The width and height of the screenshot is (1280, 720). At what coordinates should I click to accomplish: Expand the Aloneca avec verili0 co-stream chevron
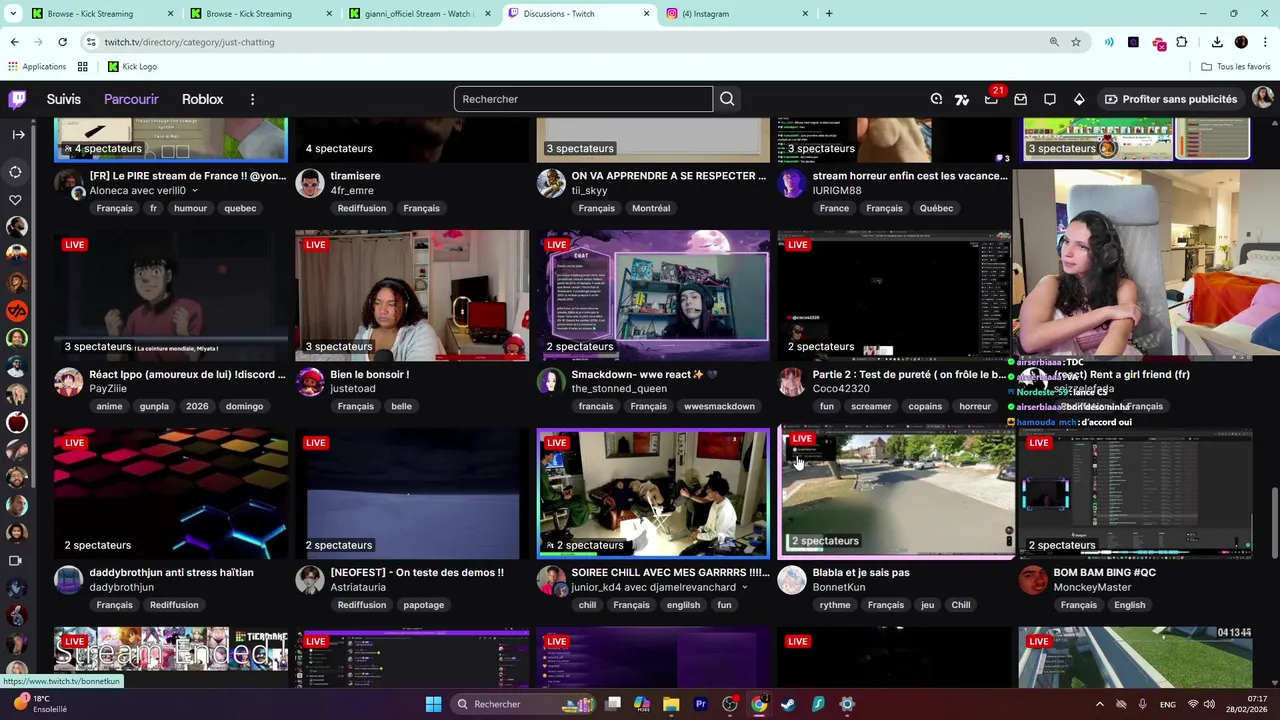tap(194, 191)
